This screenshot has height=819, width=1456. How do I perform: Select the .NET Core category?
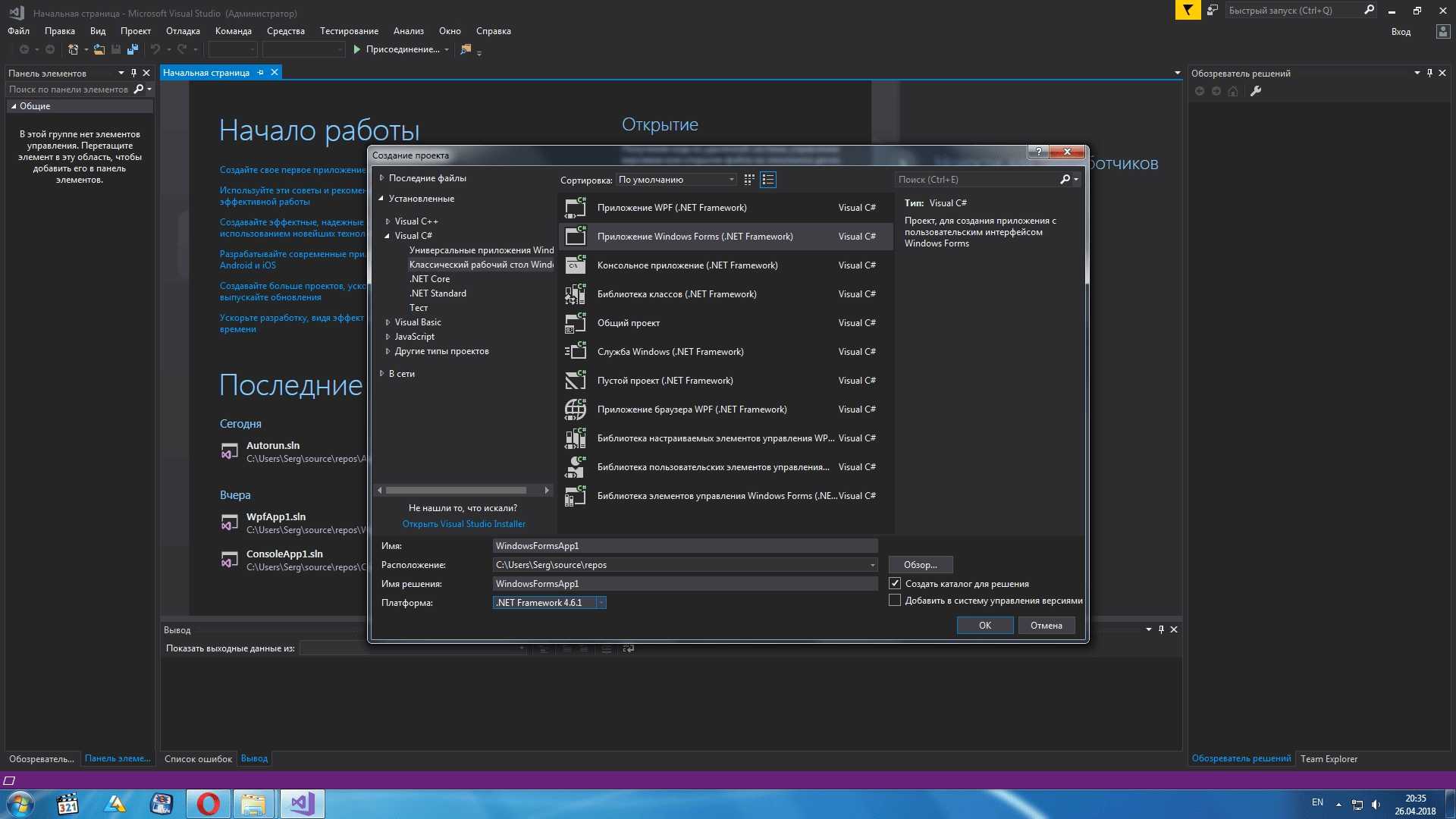coord(430,279)
